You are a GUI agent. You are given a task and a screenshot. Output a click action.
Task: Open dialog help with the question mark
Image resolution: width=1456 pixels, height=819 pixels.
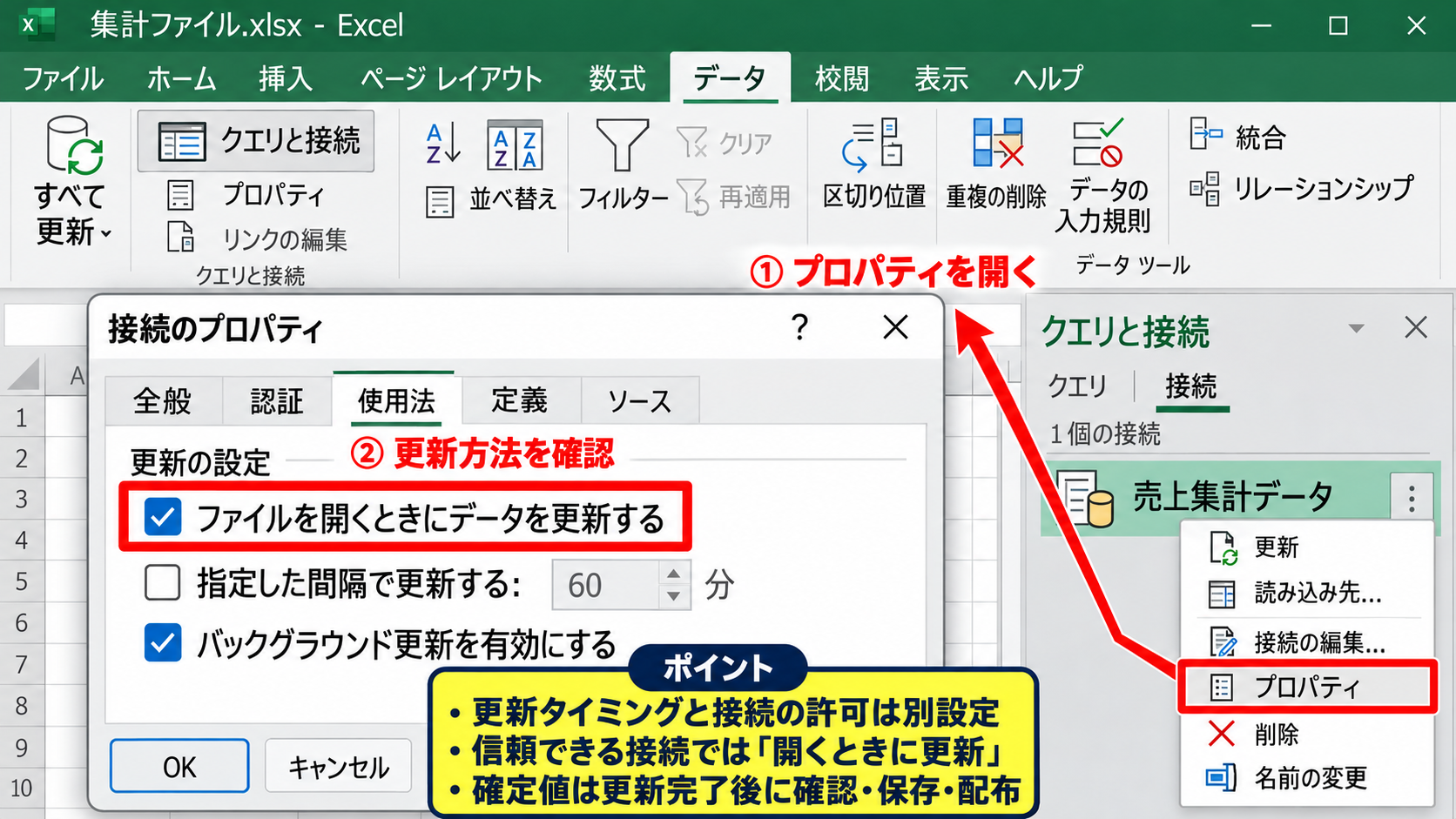(799, 328)
